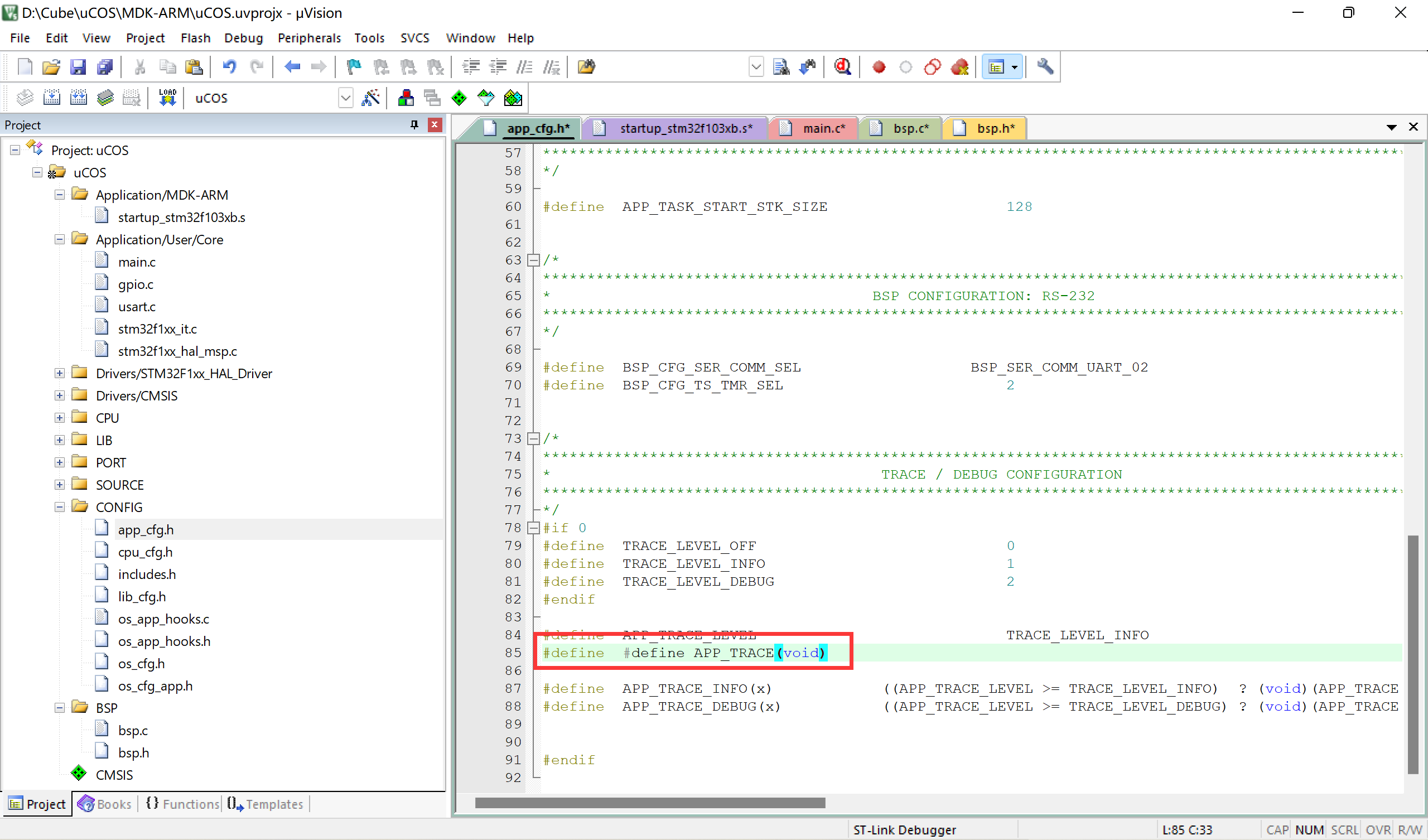Viewport: 1428px width, 840px height.
Task: Collapse the code fold at line 78
Action: [533, 528]
